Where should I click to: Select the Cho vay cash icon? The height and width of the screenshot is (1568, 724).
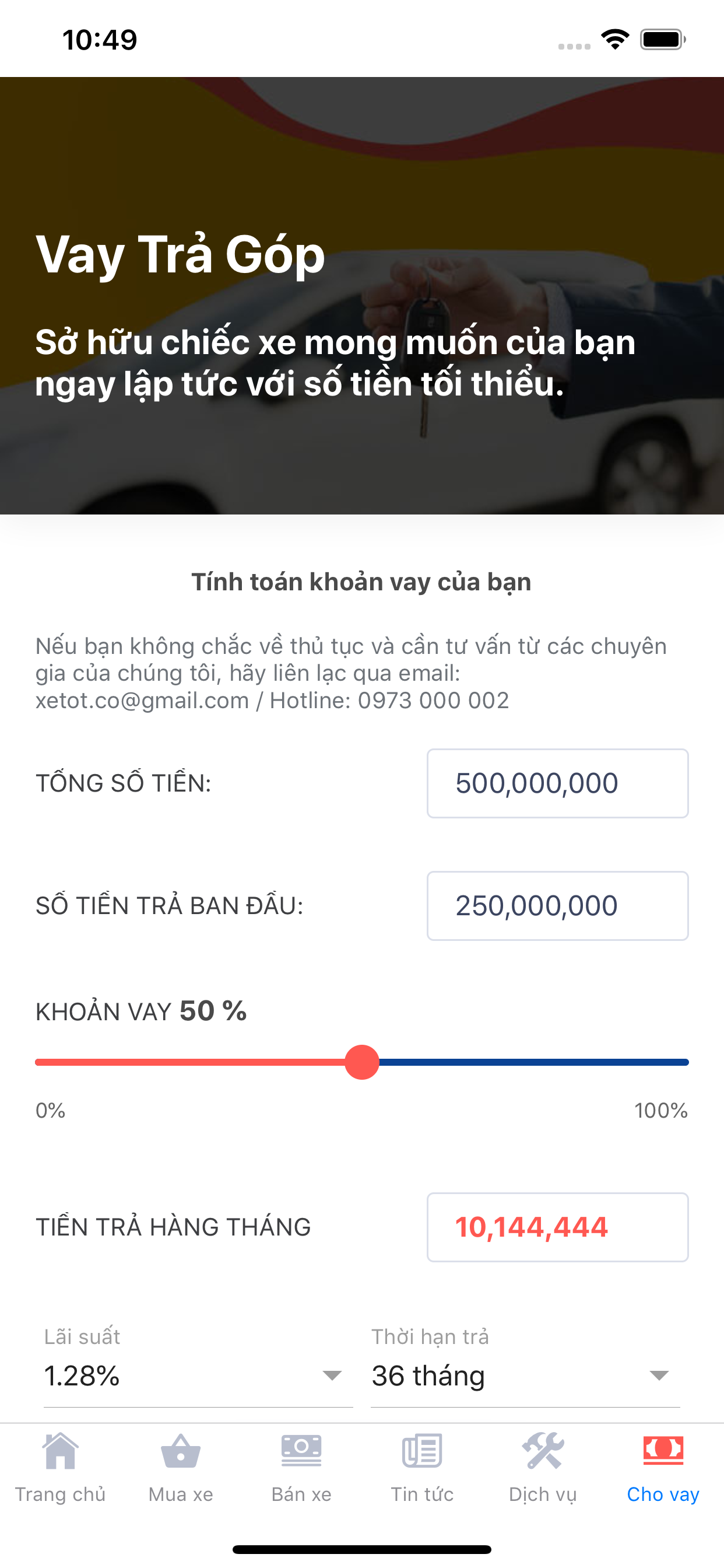click(663, 1451)
